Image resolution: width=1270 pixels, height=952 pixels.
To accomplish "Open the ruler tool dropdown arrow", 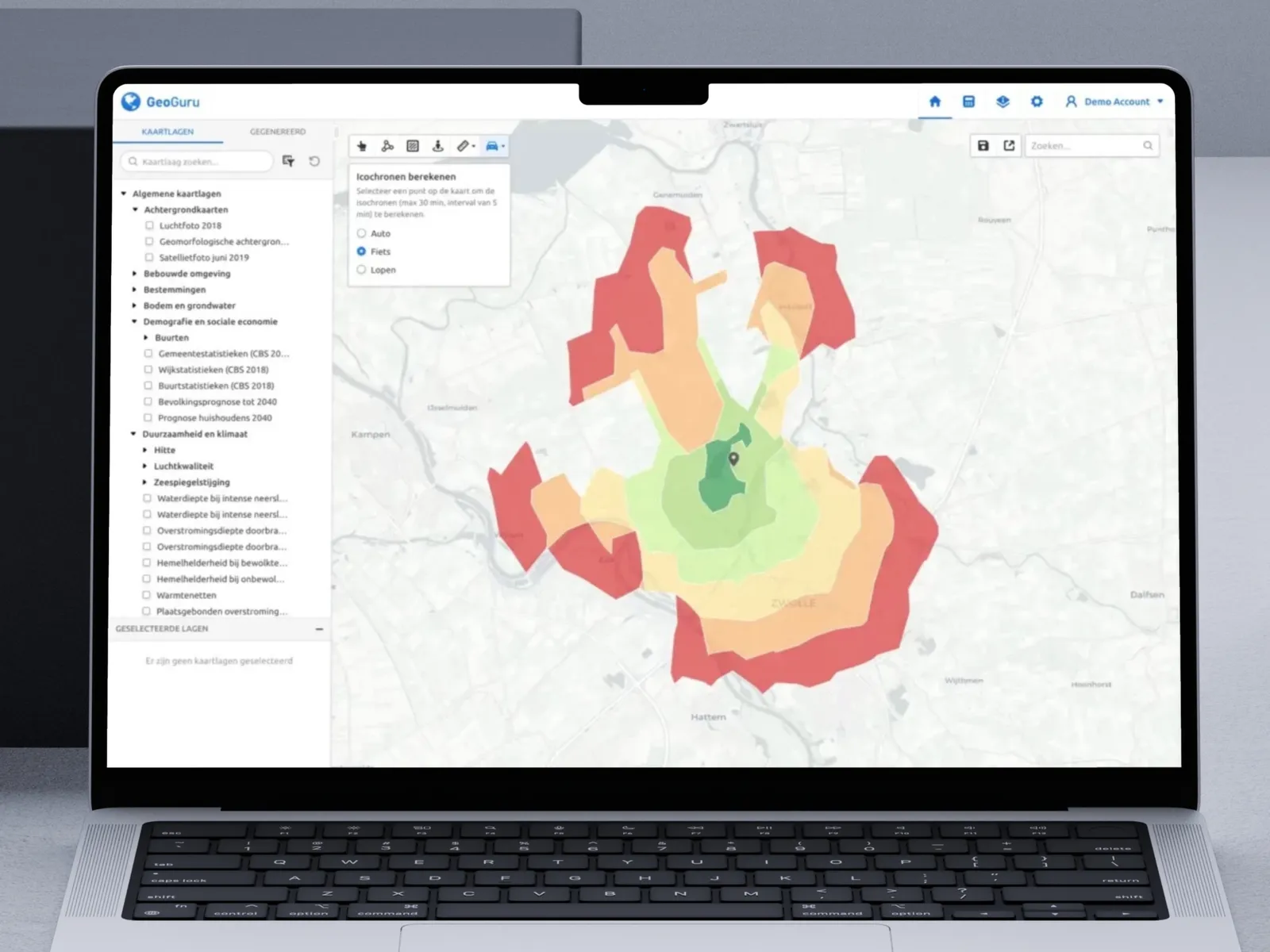I will pyautogui.click(x=474, y=147).
